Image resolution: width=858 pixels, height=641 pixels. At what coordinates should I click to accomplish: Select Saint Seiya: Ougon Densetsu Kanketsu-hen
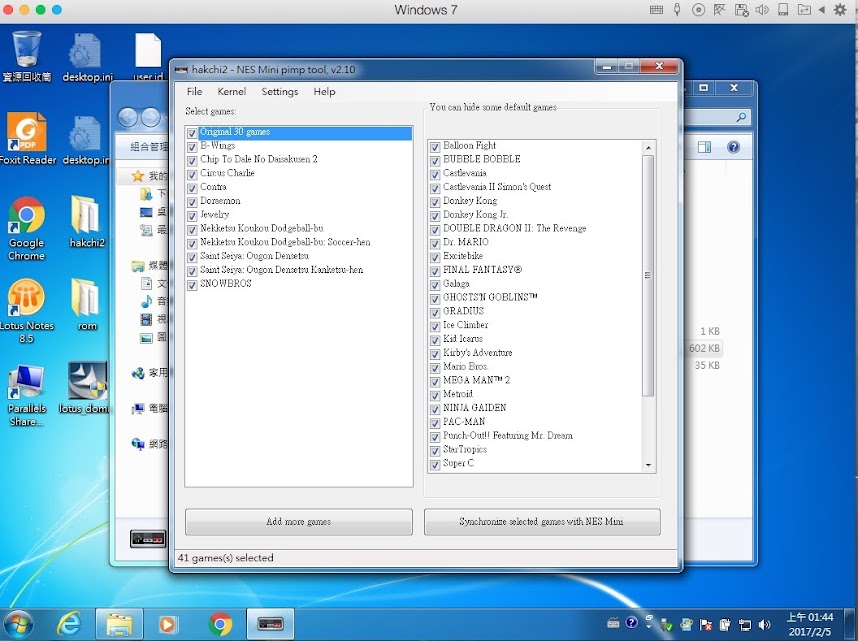(x=281, y=270)
